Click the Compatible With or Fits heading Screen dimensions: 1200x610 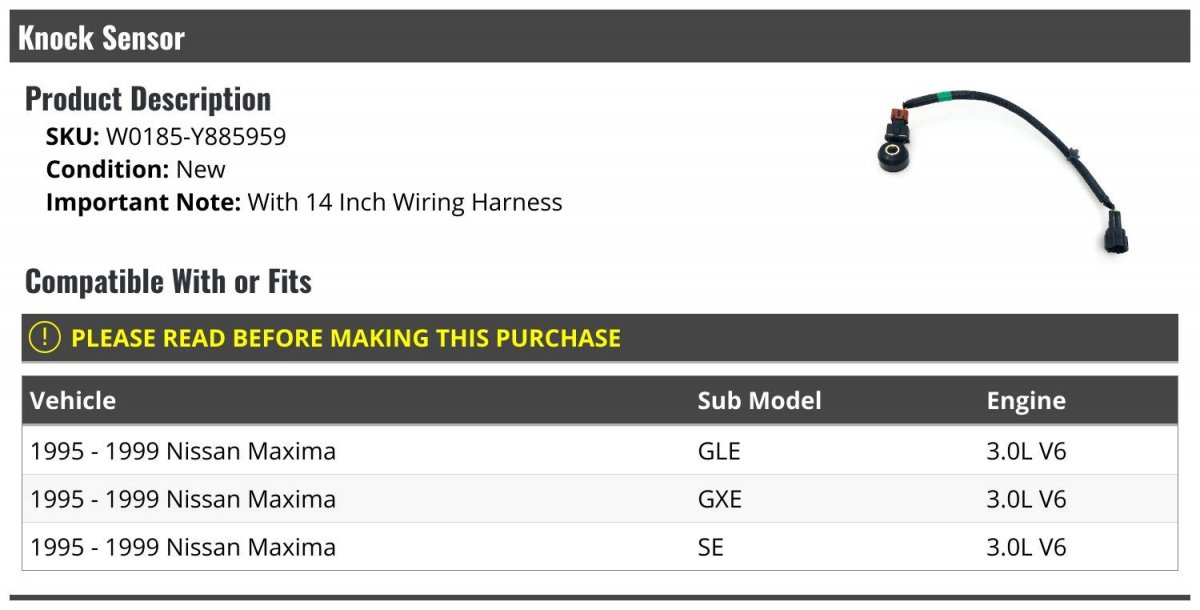(168, 282)
